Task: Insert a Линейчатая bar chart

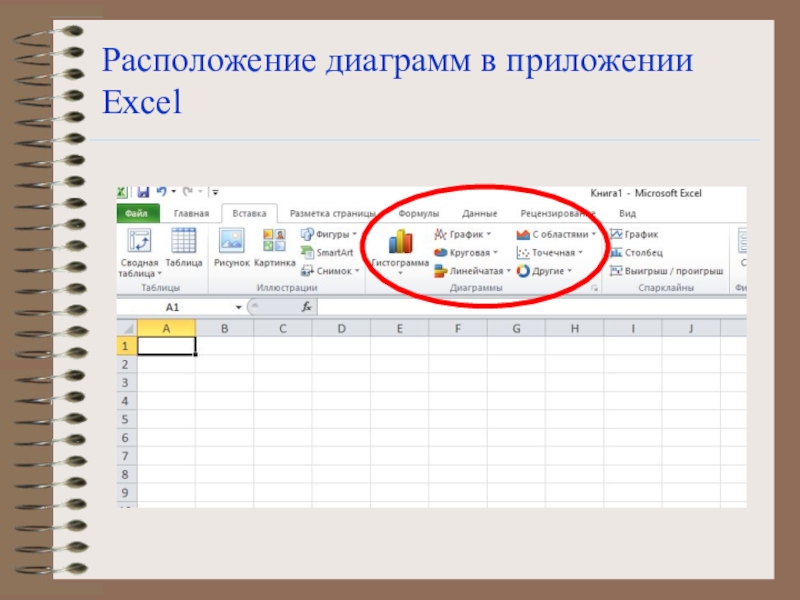Action: pos(472,271)
